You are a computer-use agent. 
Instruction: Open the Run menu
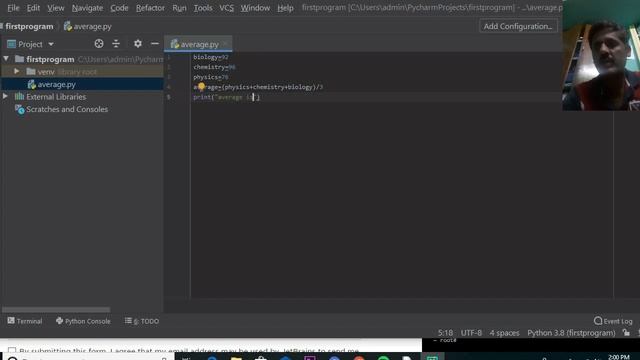pos(179,8)
